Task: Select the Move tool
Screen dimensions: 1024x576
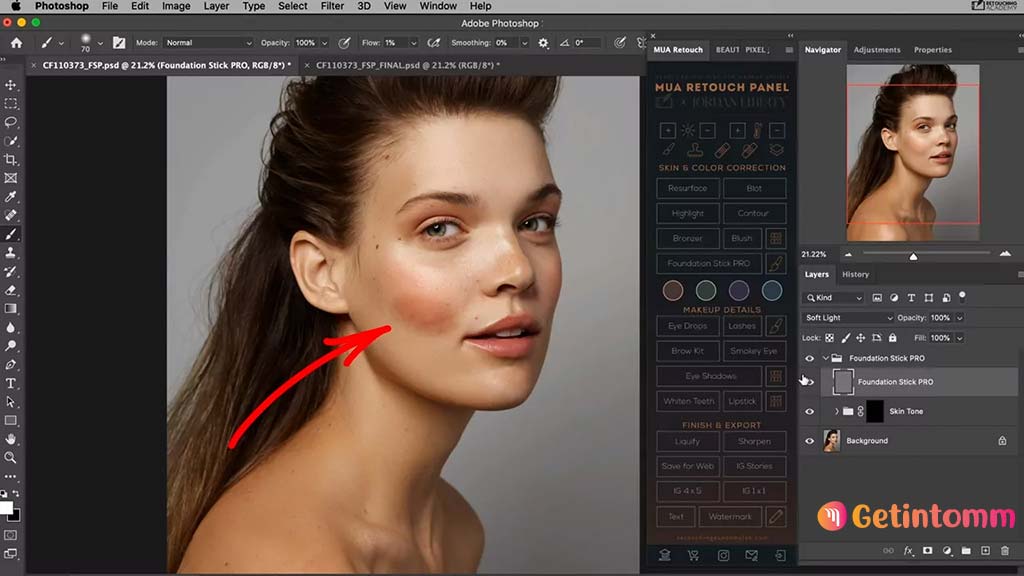Action: 11,85
